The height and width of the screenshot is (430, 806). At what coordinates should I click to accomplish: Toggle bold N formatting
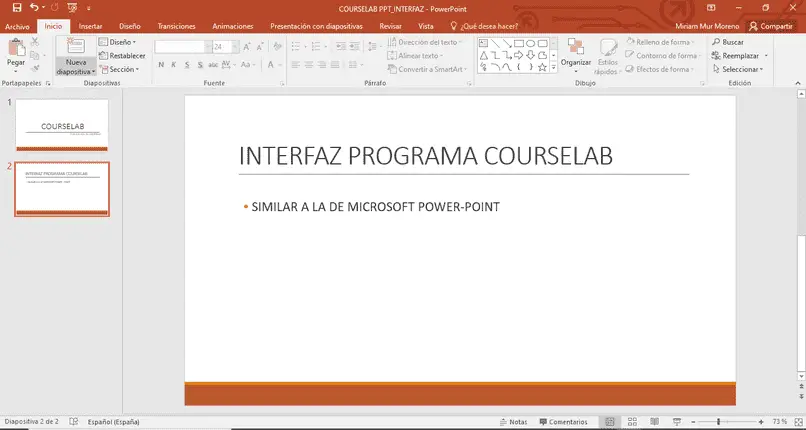click(x=161, y=65)
